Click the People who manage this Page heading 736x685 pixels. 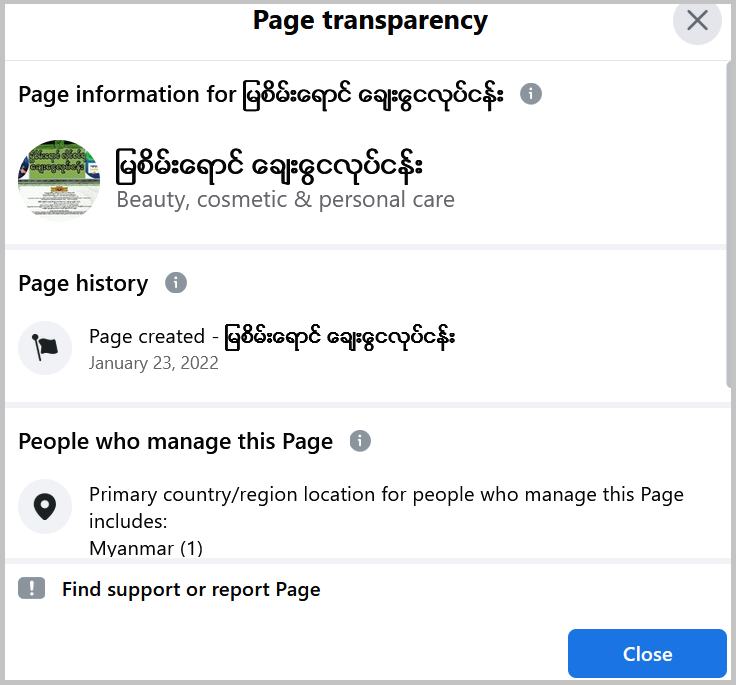[176, 442]
